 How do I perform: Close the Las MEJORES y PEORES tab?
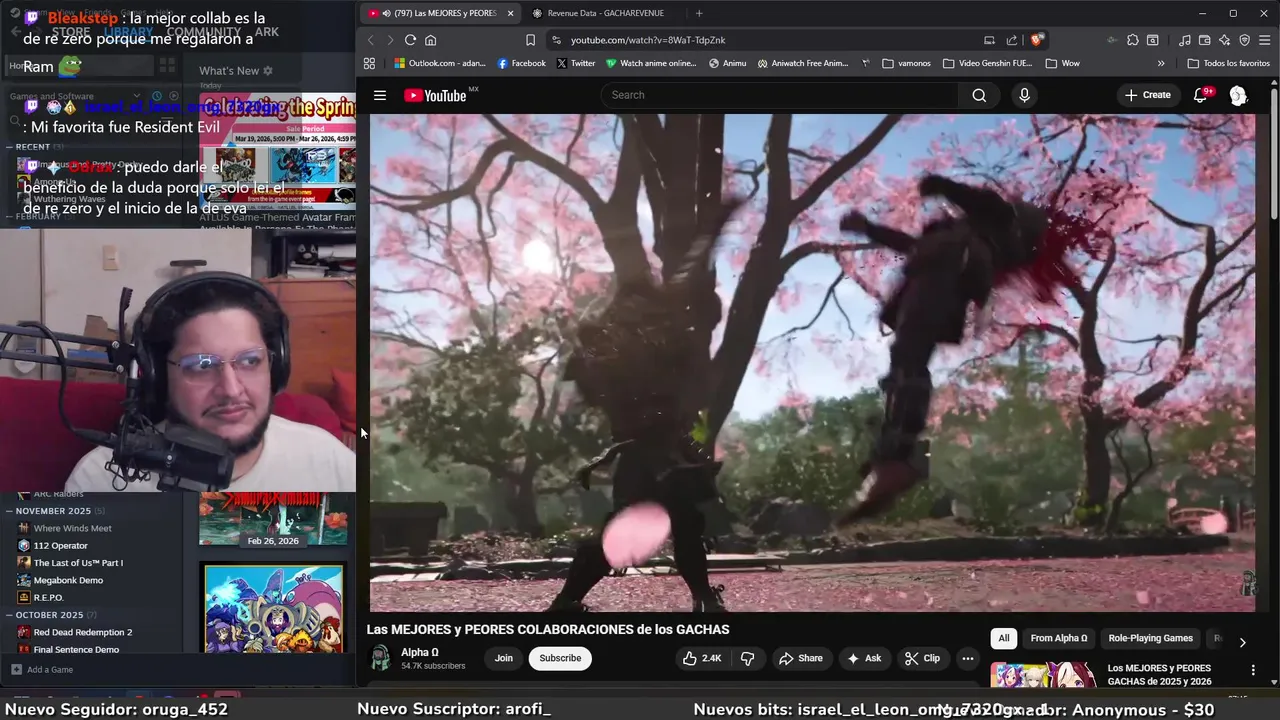509,13
